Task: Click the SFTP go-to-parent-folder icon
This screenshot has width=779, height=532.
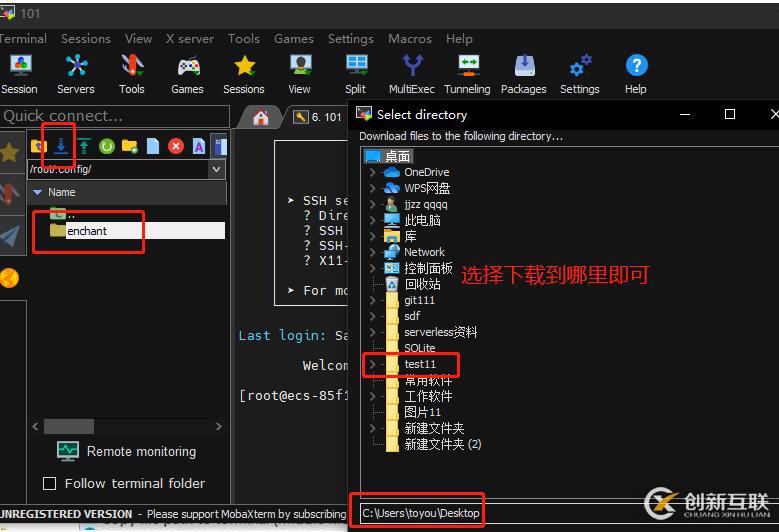Action: pos(38,146)
